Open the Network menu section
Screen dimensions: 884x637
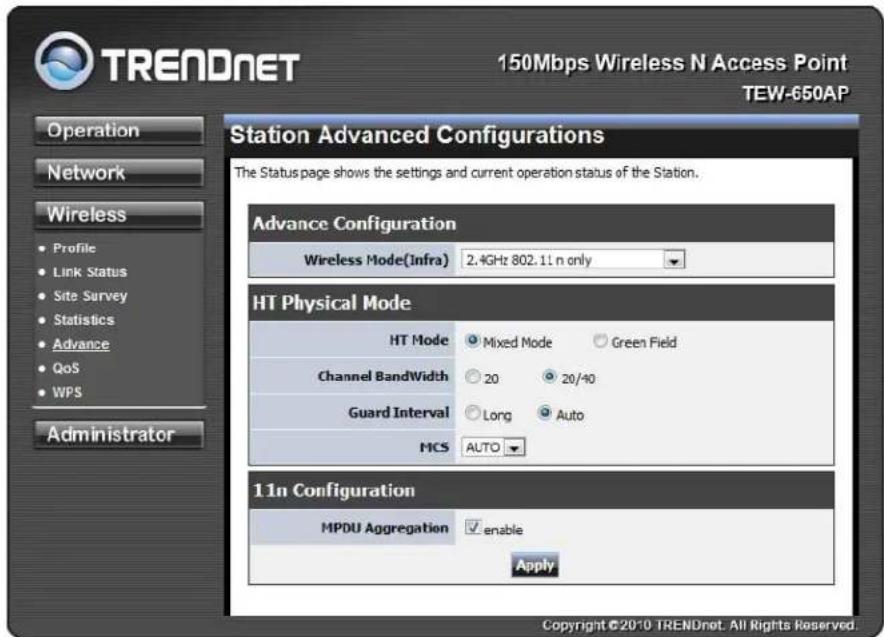pyautogui.click(x=118, y=172)
